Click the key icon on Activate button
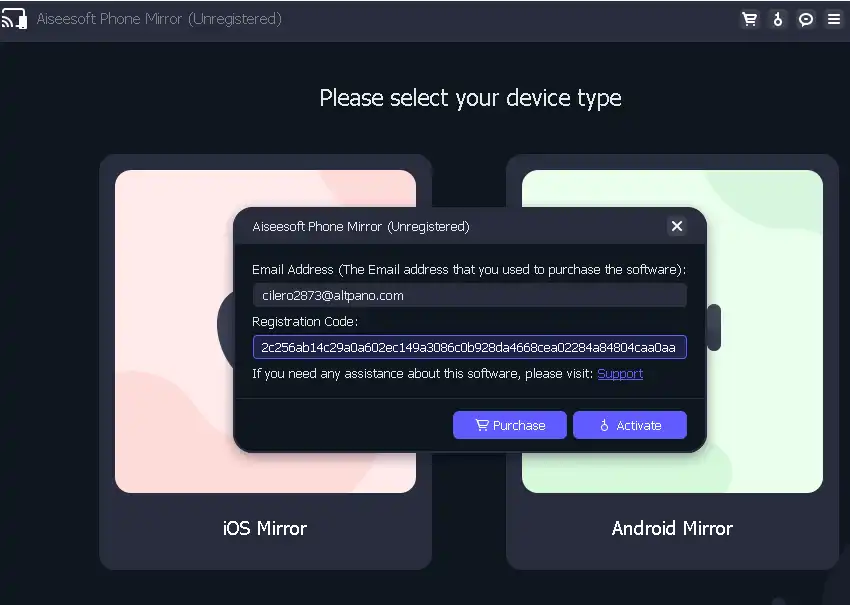 [604, 425]
